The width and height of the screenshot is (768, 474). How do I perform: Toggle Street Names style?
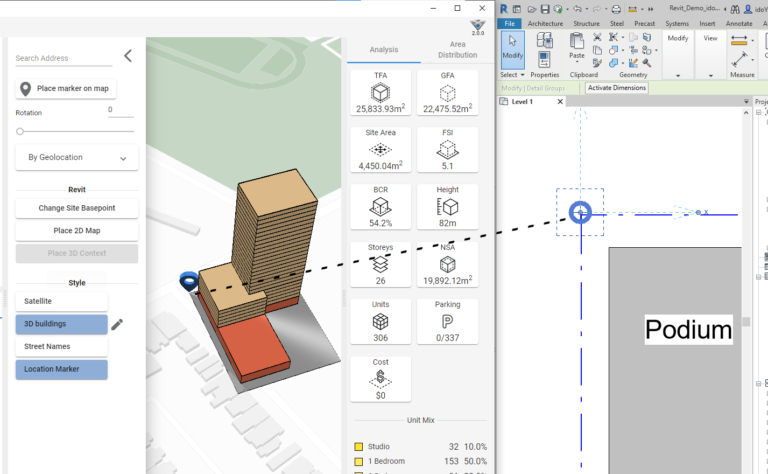click(62, 347)
